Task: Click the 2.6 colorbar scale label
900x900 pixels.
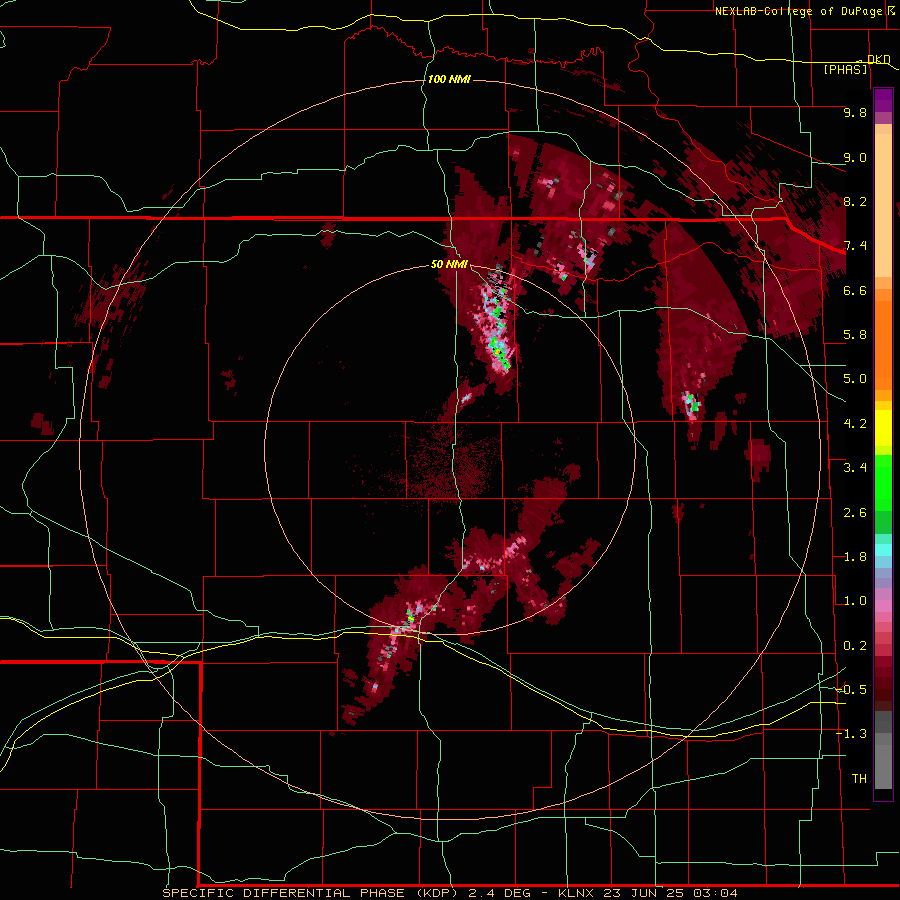Action: (855, 513)
